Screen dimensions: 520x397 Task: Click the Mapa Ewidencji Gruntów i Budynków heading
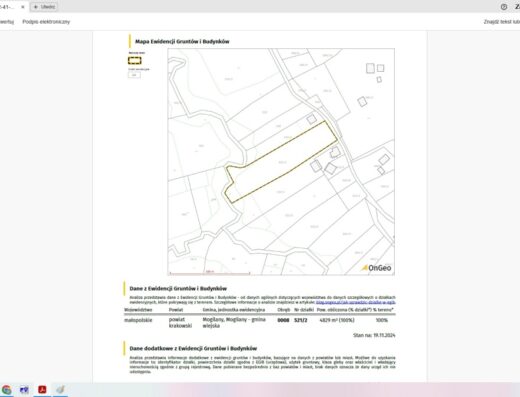click(x=182, y=42)
